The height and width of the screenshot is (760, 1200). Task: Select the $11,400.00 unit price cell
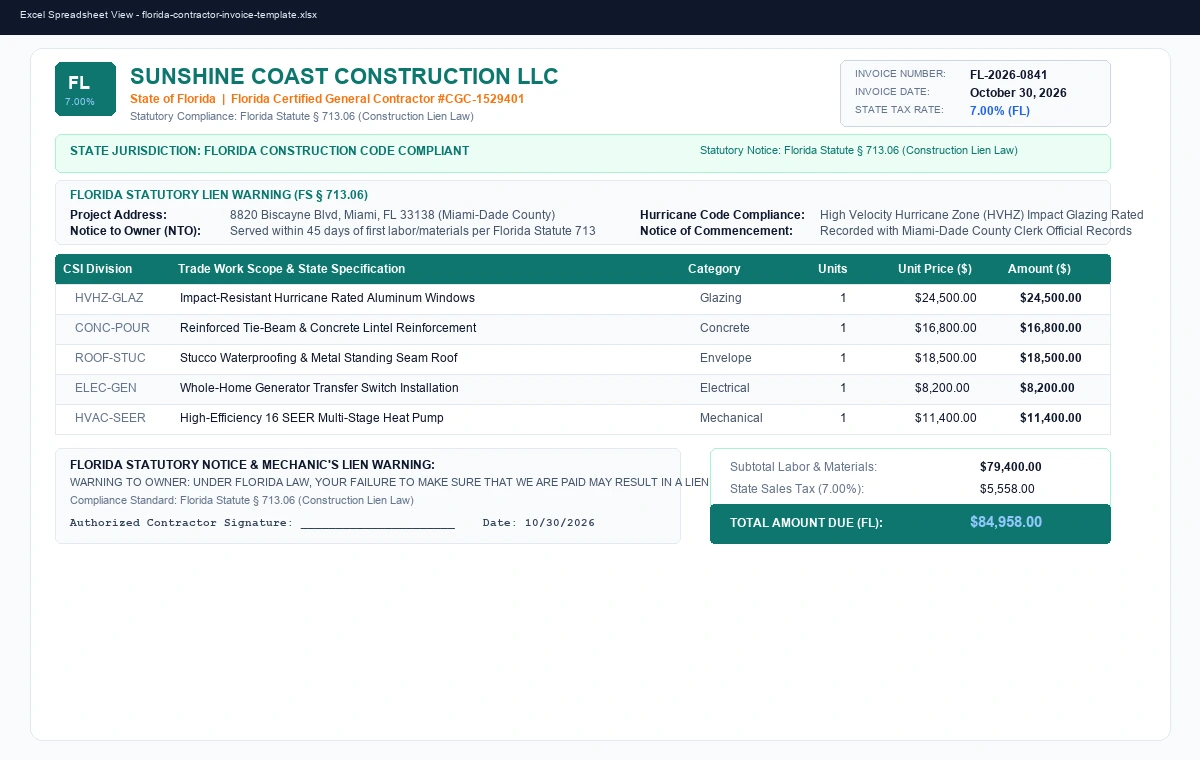[x=946, y=418]
